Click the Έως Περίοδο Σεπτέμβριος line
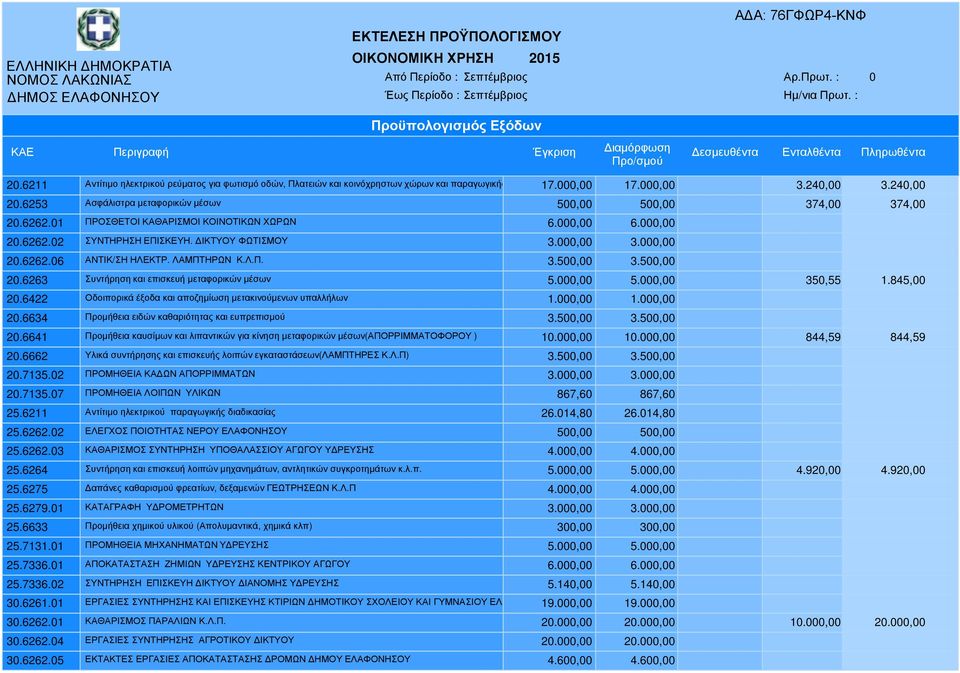Image resolution: width=960 pixels, height=673 pixels. [x=456, y=96]
